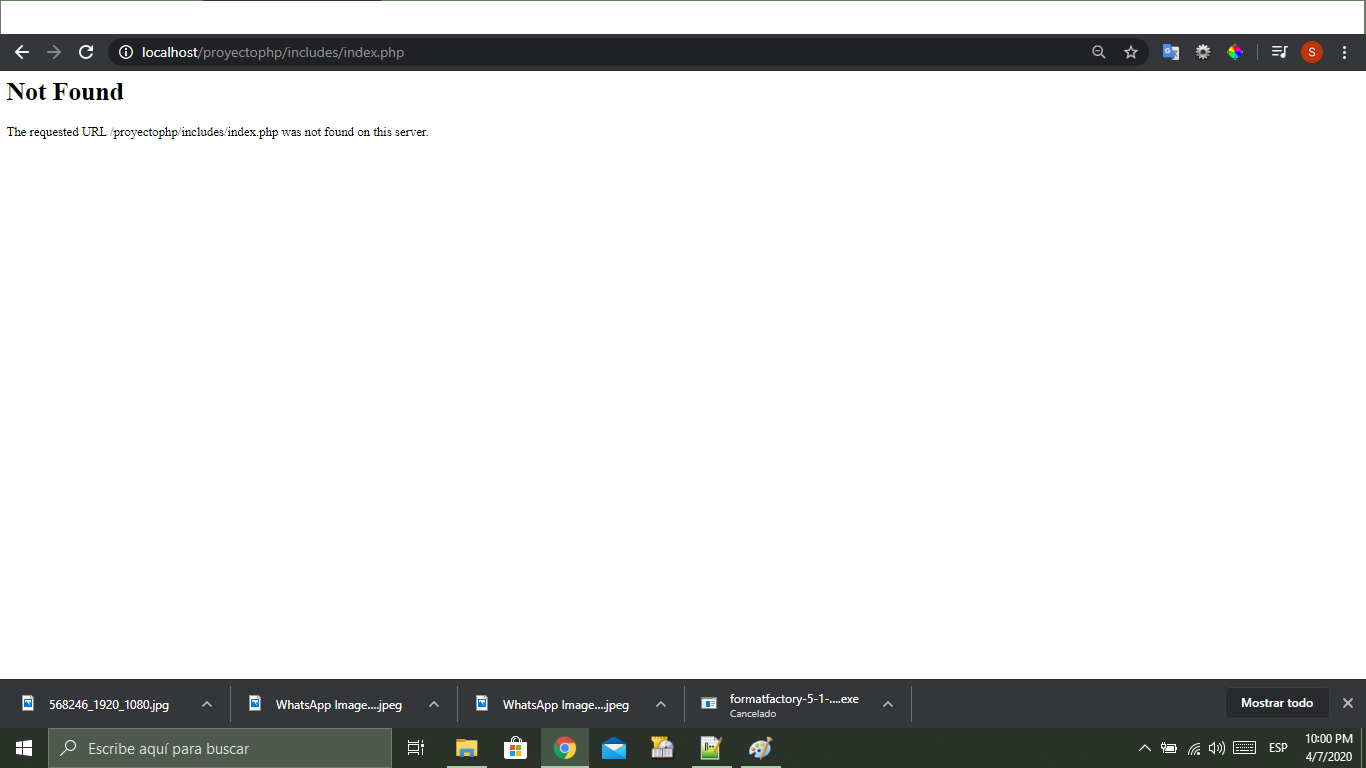This screenshot has width=1366, height=768.
Task: Open the first WhatsApp Image jpeg download
Action: (x=326, y=704)
